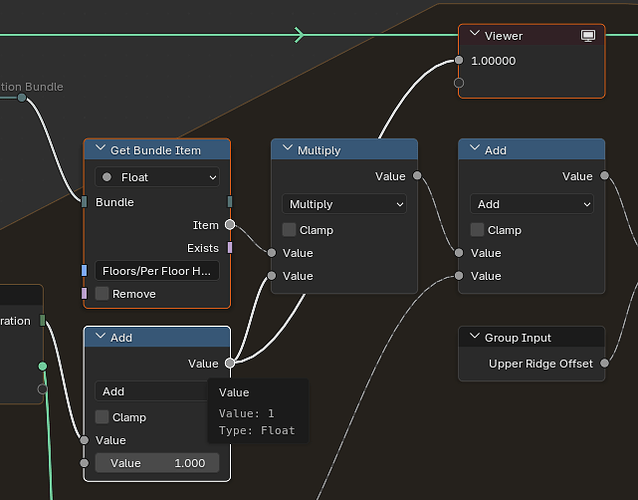Click the Exists output socket

click(x=230, y=247)
